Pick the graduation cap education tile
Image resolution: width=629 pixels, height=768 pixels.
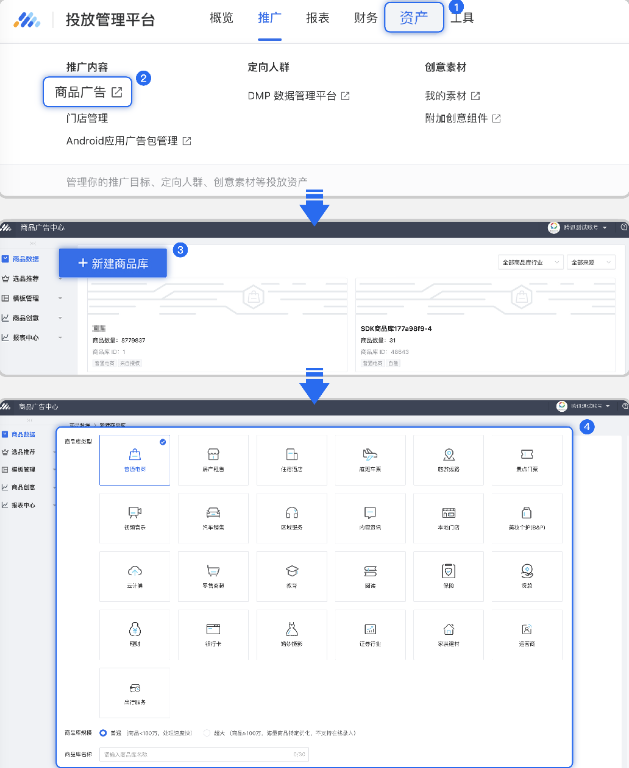click(291, 576)
